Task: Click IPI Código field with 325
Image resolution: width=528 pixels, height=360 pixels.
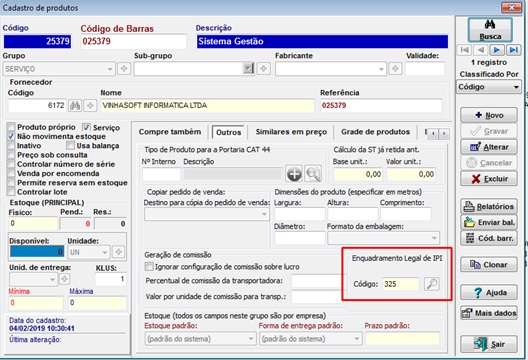Action: click(400, 284)
